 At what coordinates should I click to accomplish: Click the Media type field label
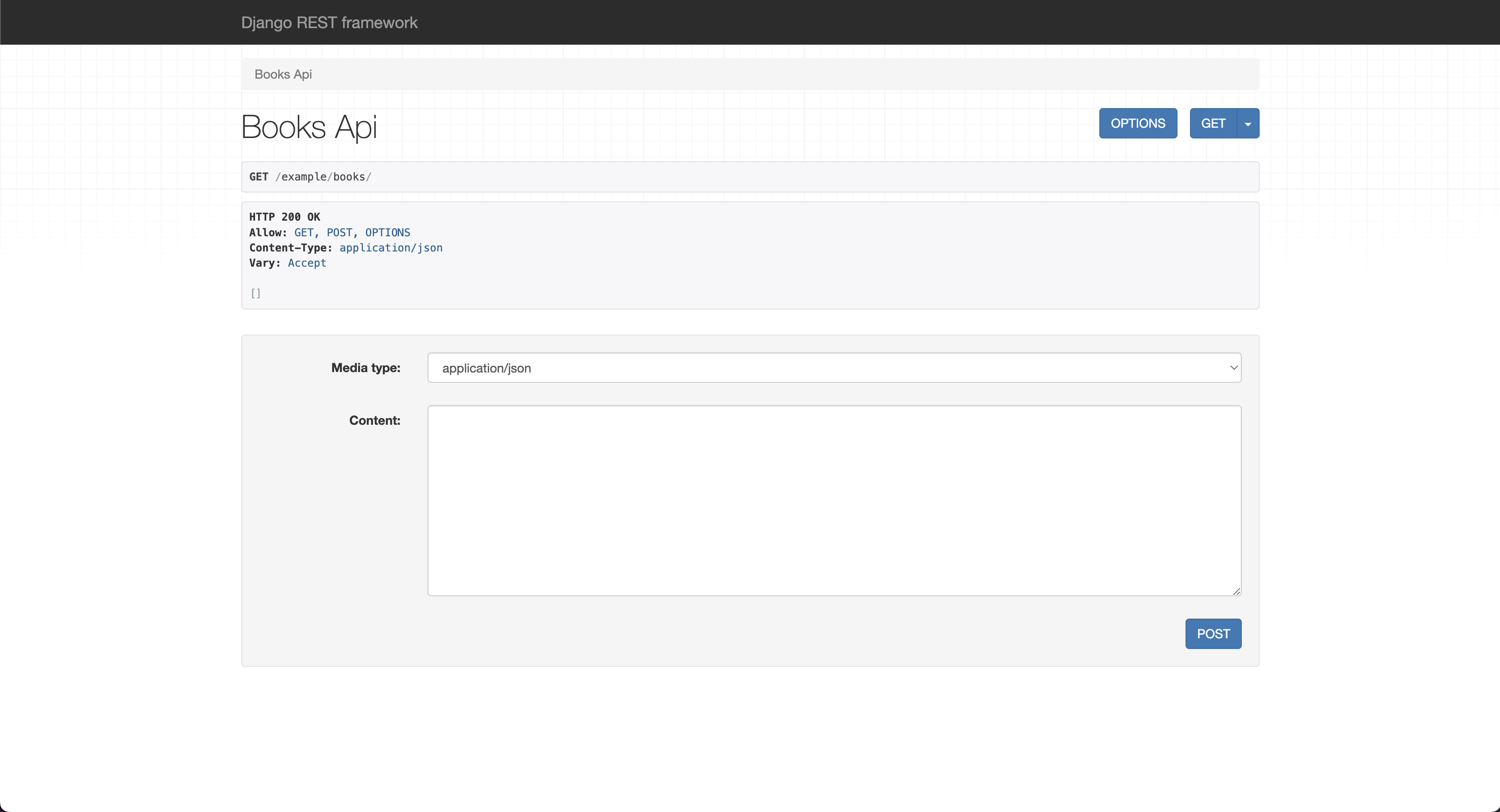tap(366, 368)
